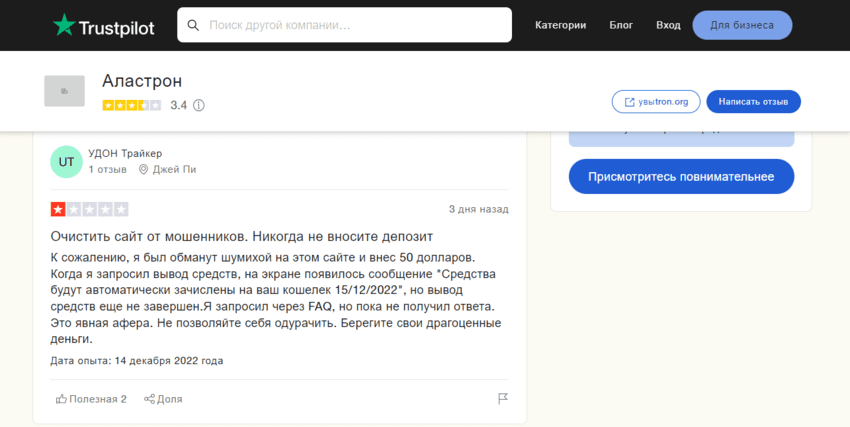Viewport: 850px width, 427px height.
Task: Click the TrustScore info icon
Action: click(x=199, y=105)
